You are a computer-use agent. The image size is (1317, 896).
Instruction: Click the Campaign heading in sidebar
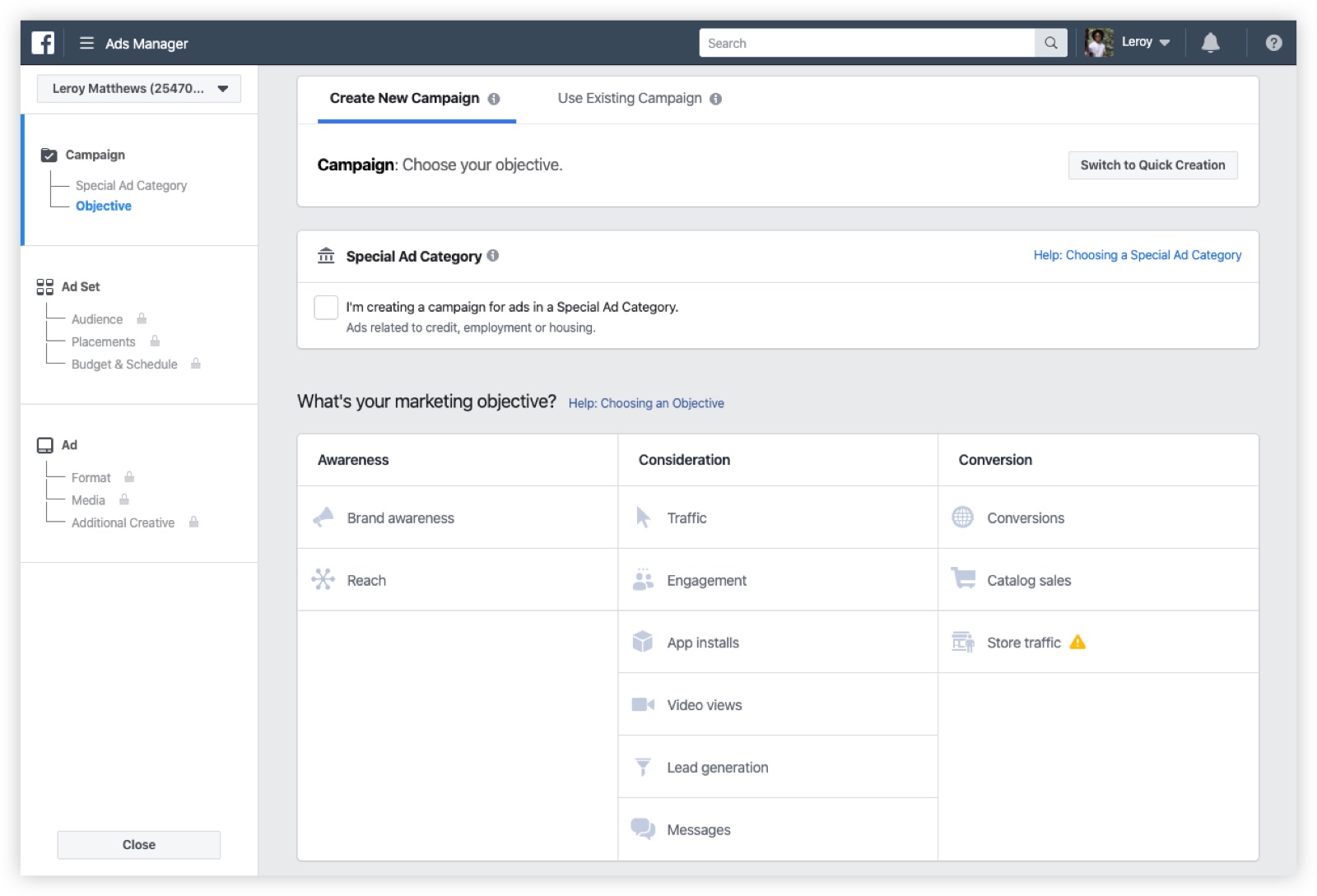click(95, 155)
